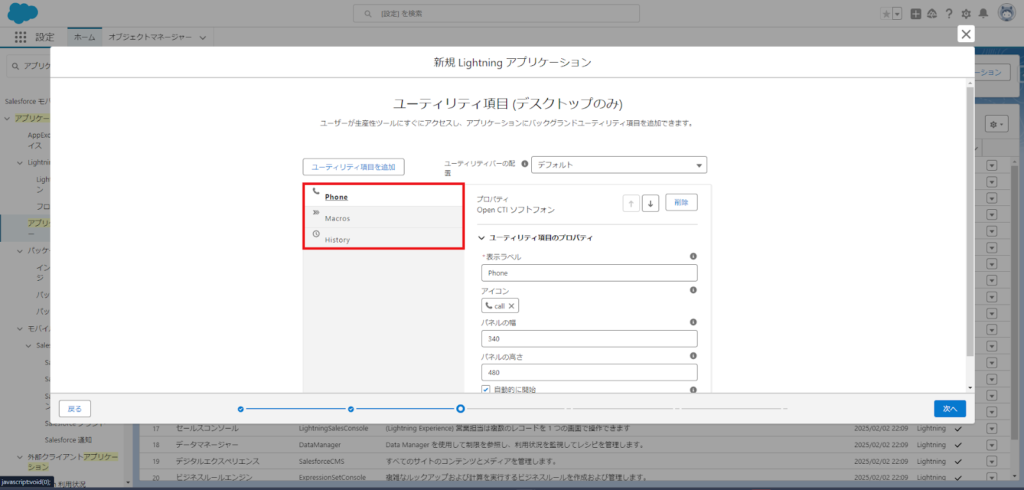
Task: Select the Macros utility item
Action: pyautogui.click(x=383, y=218)
